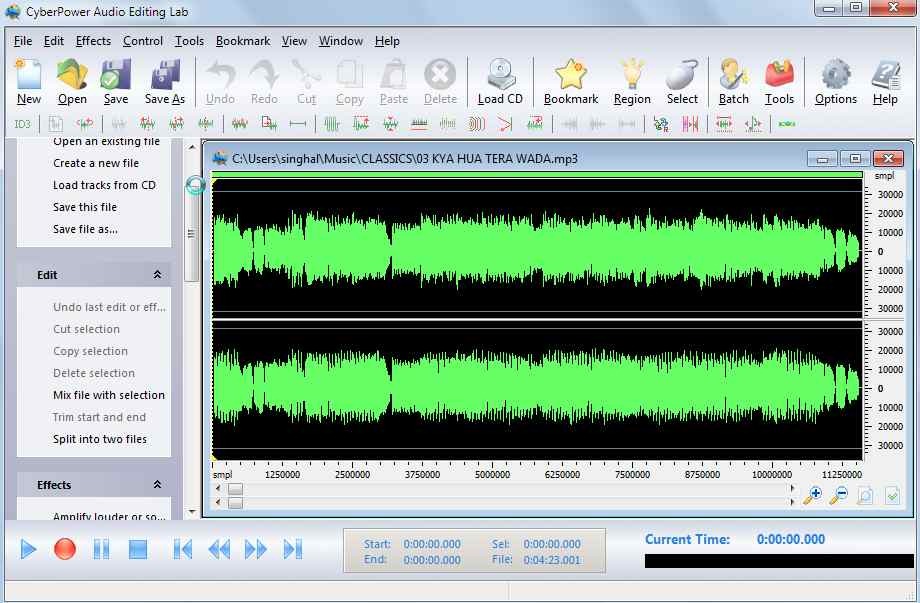
Task: Click the Save As toolbar icon
Action: pos(164,82)
